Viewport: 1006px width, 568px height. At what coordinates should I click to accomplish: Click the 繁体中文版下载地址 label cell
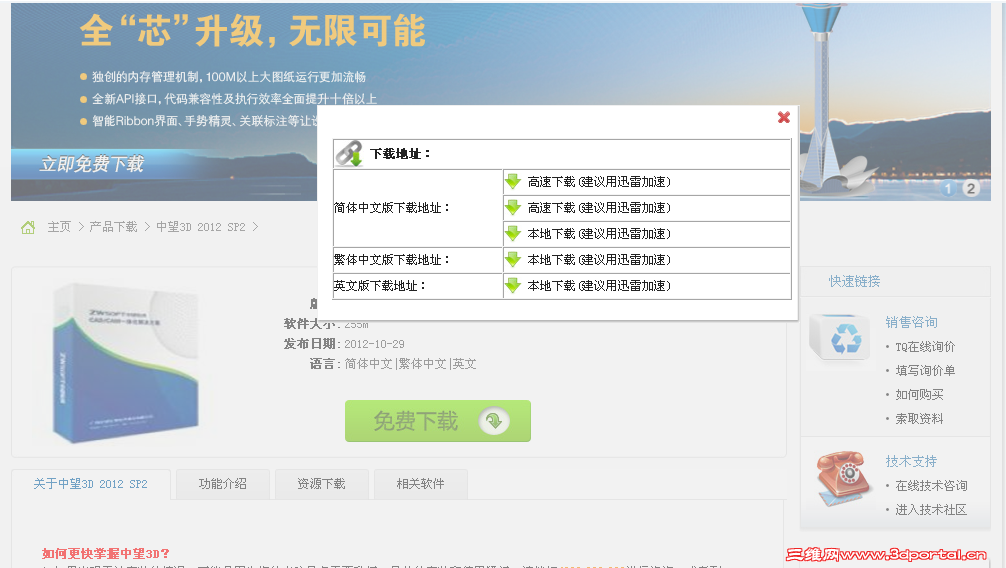pos(417,260)
